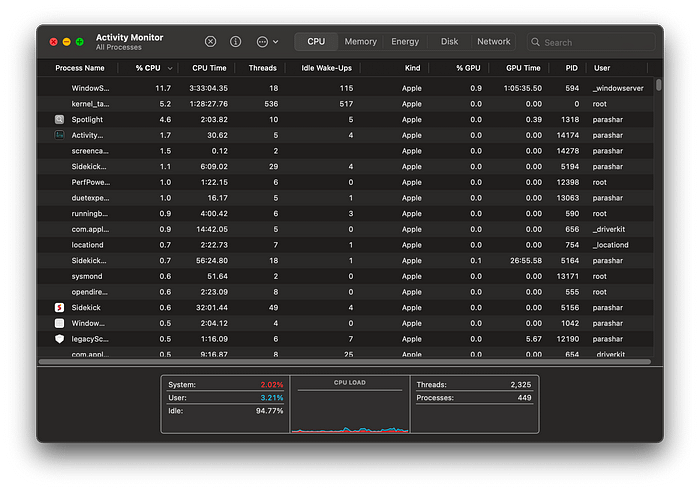This screenshot has height=491, width=700.
Task: Click GPU Time 26:55.58 cell
Action: pos(526,261)
